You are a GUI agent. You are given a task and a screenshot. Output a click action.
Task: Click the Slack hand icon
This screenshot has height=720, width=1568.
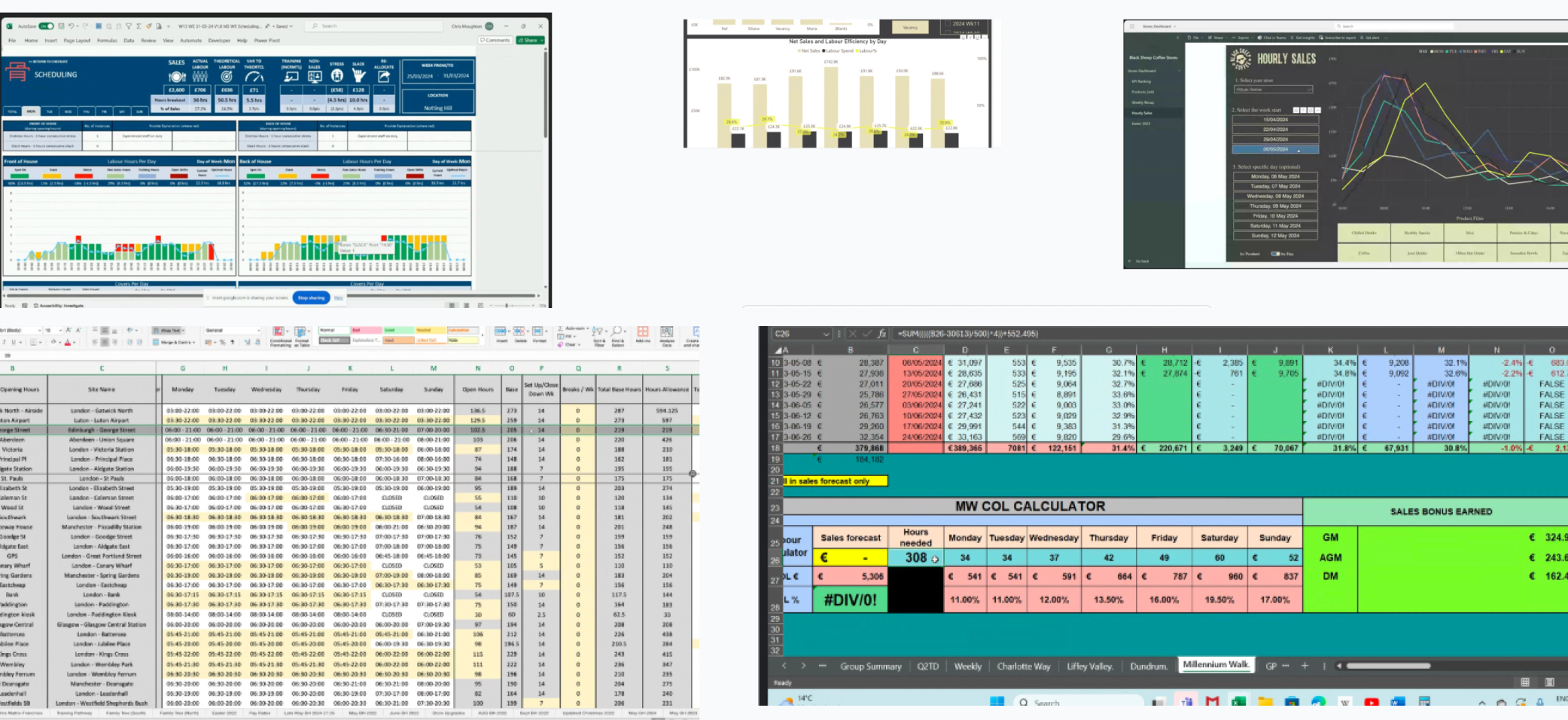(359, 76)
